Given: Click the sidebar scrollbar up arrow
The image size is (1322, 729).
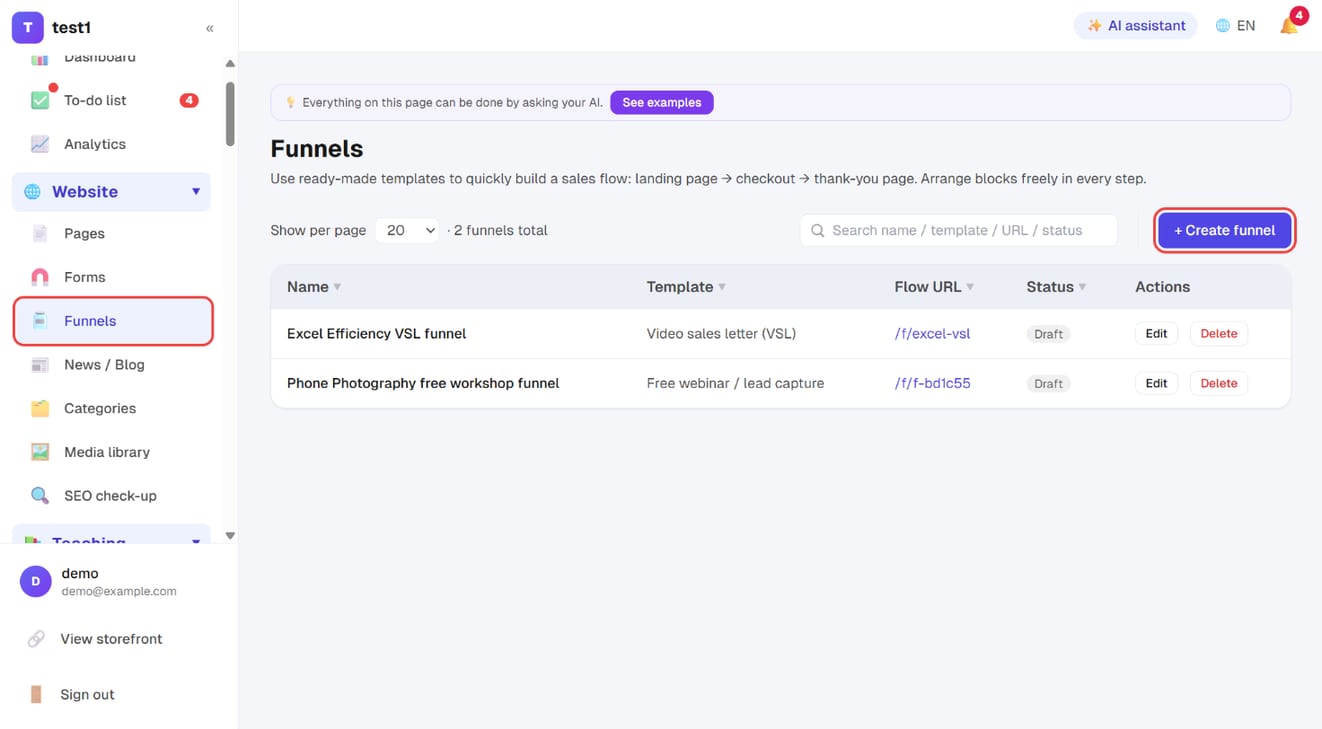Looking at the screenshot, I should pyautogui.click(x=230, y=64).
